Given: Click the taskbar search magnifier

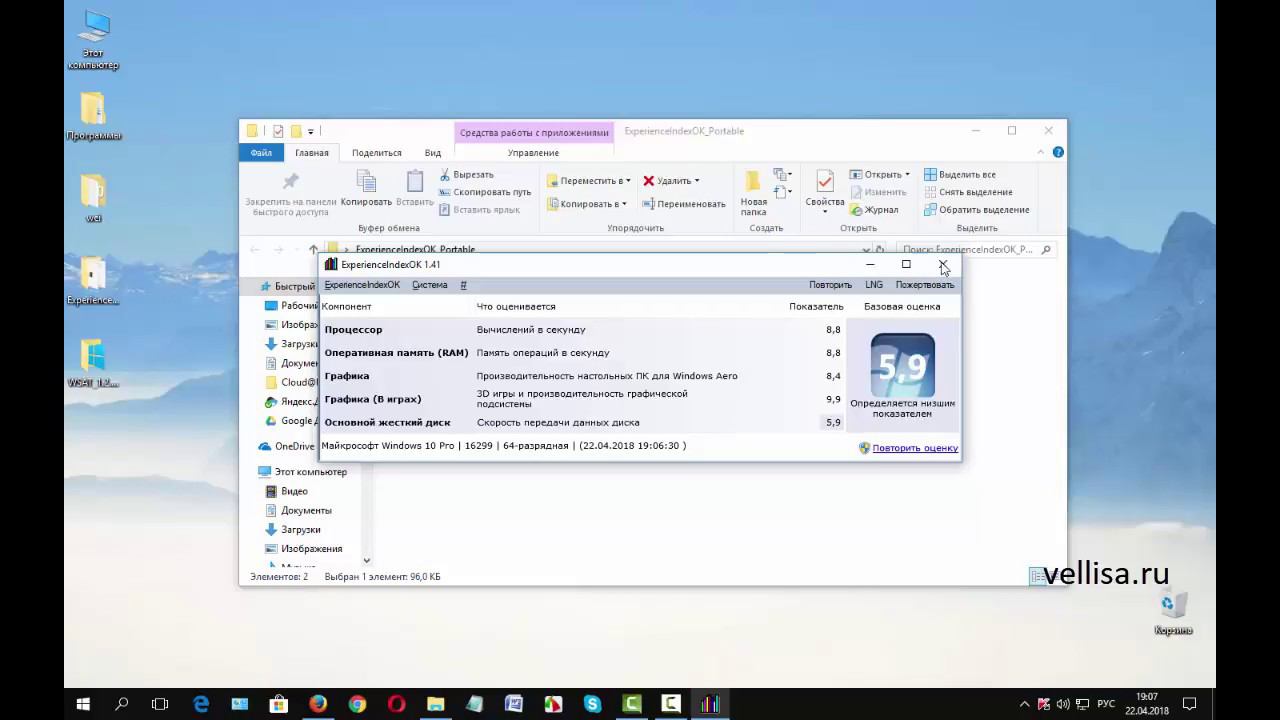Looking at the screenshot, I should tap(122, 704).
